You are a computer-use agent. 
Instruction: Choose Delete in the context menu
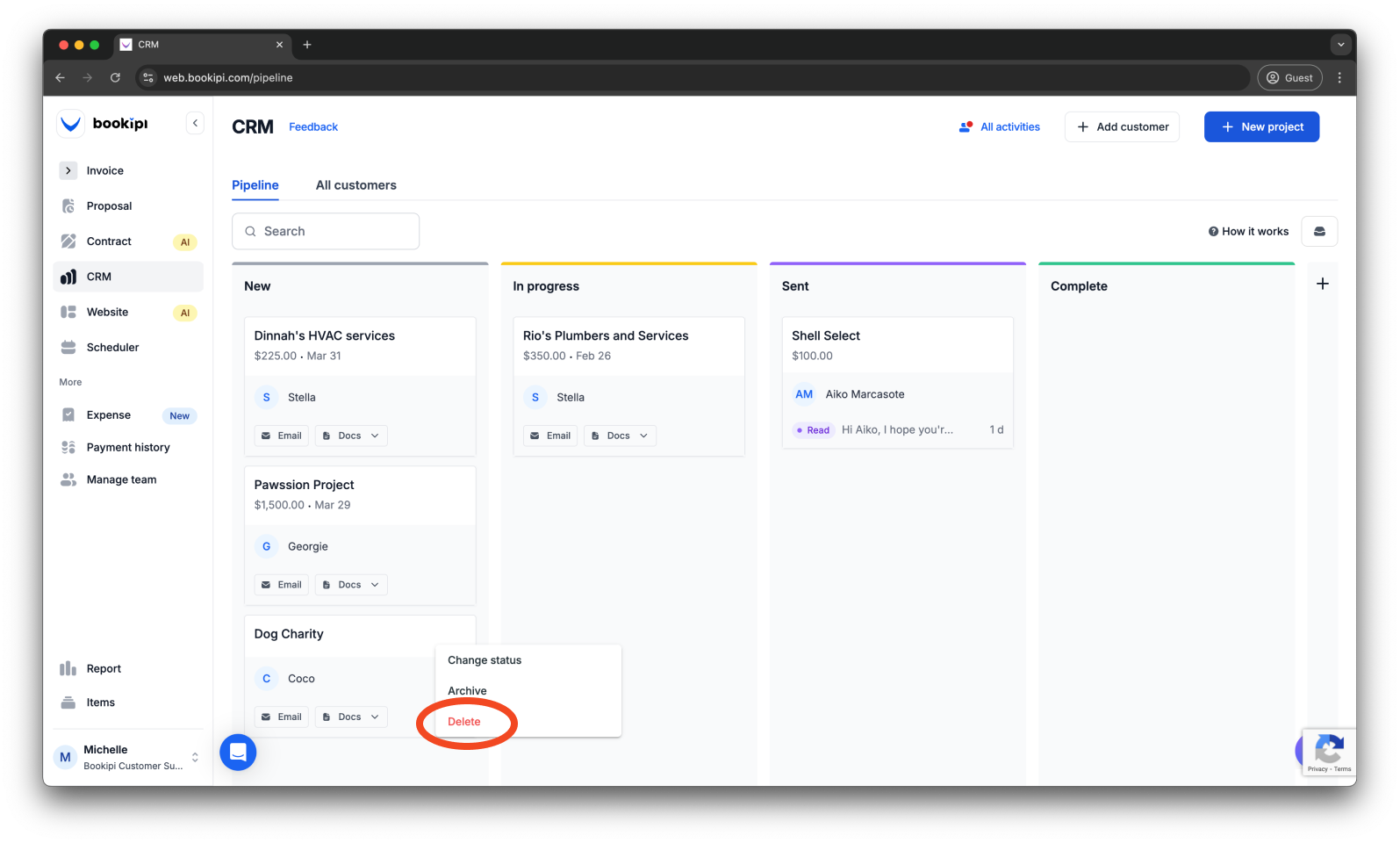tap(464, 722)
